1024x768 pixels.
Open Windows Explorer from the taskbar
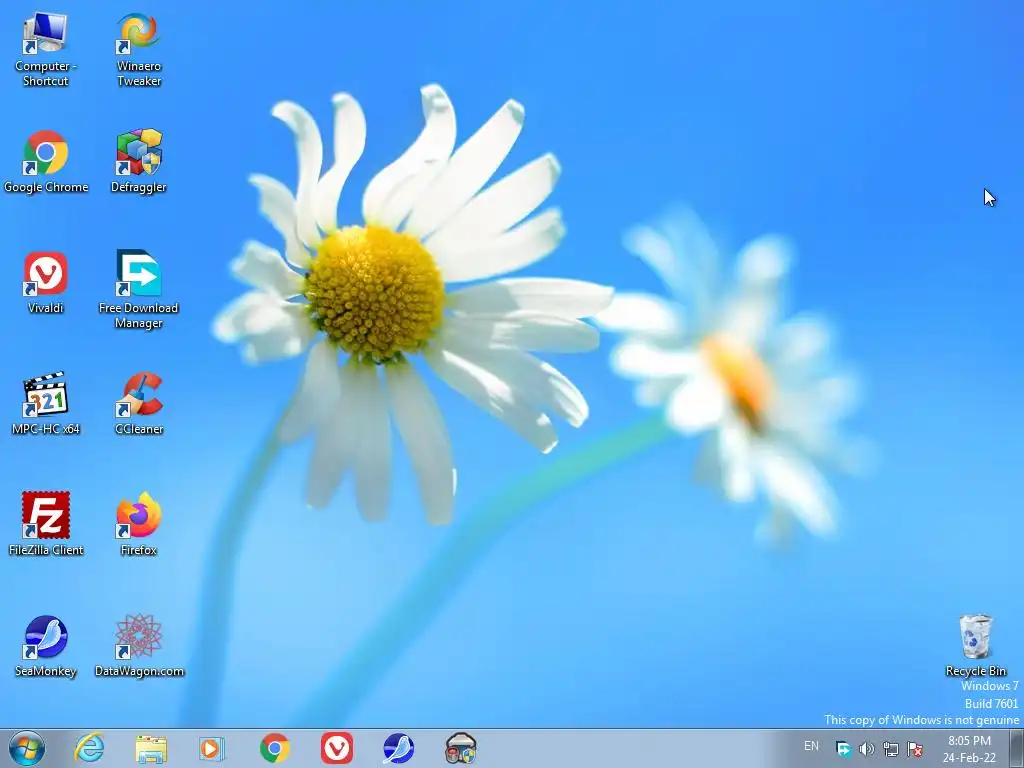(x=151, y=748)
